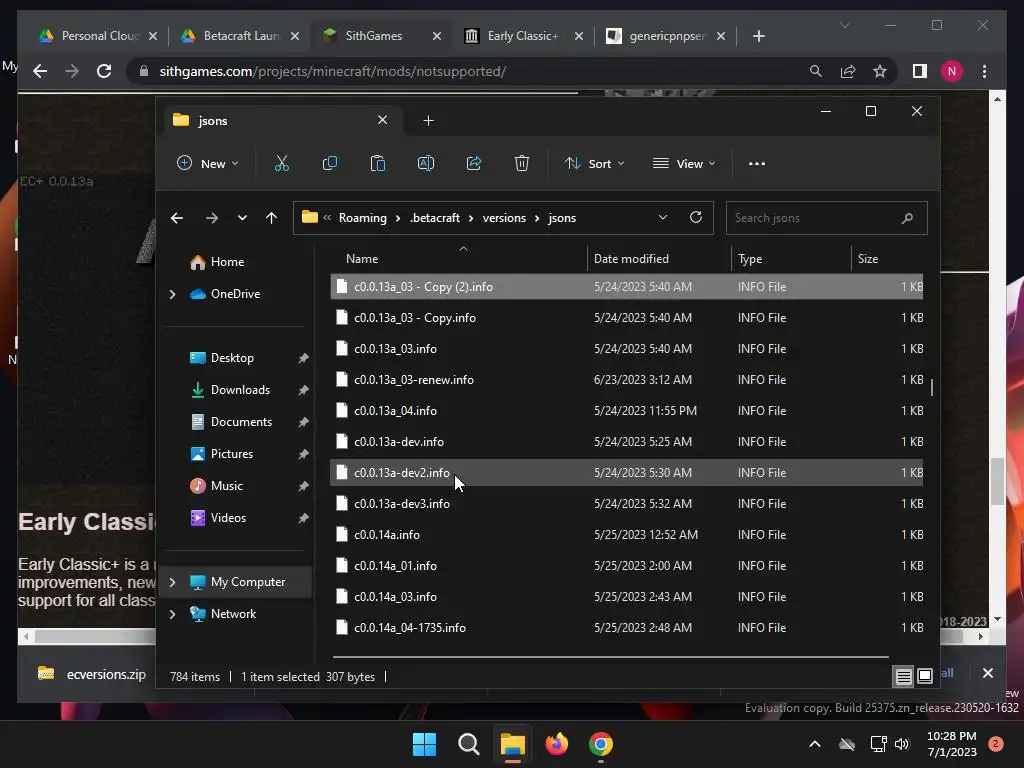Click the search magnifier in Search jsons box
This screenshot has height=768, width=1024.
point(907,218)
